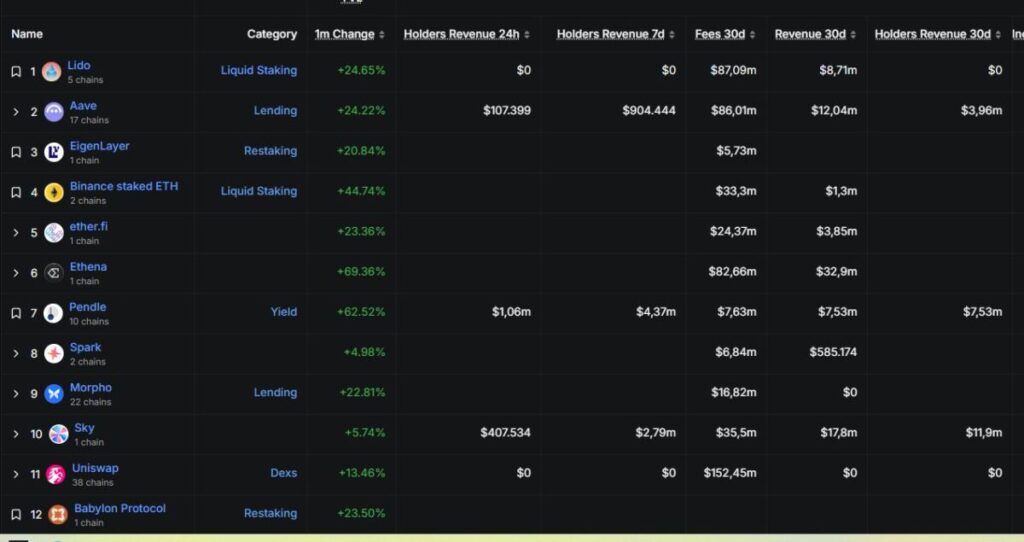1024x542 pixels.
Task: Open the Spark protocol page
Action: pyautogui.click(x=86, y=347)
